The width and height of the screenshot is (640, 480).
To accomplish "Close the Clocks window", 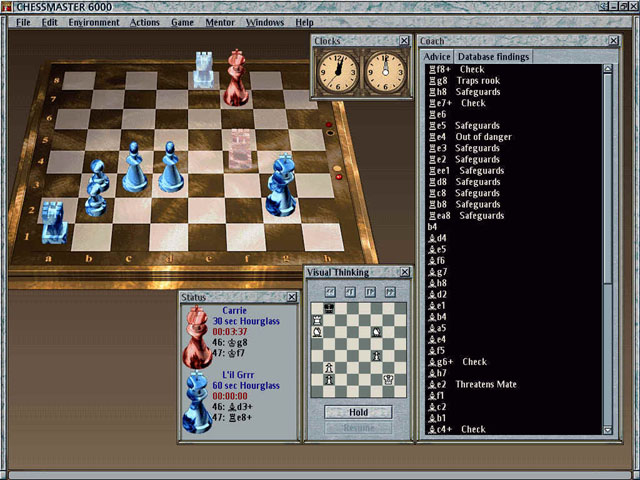I will click(404, 41).
